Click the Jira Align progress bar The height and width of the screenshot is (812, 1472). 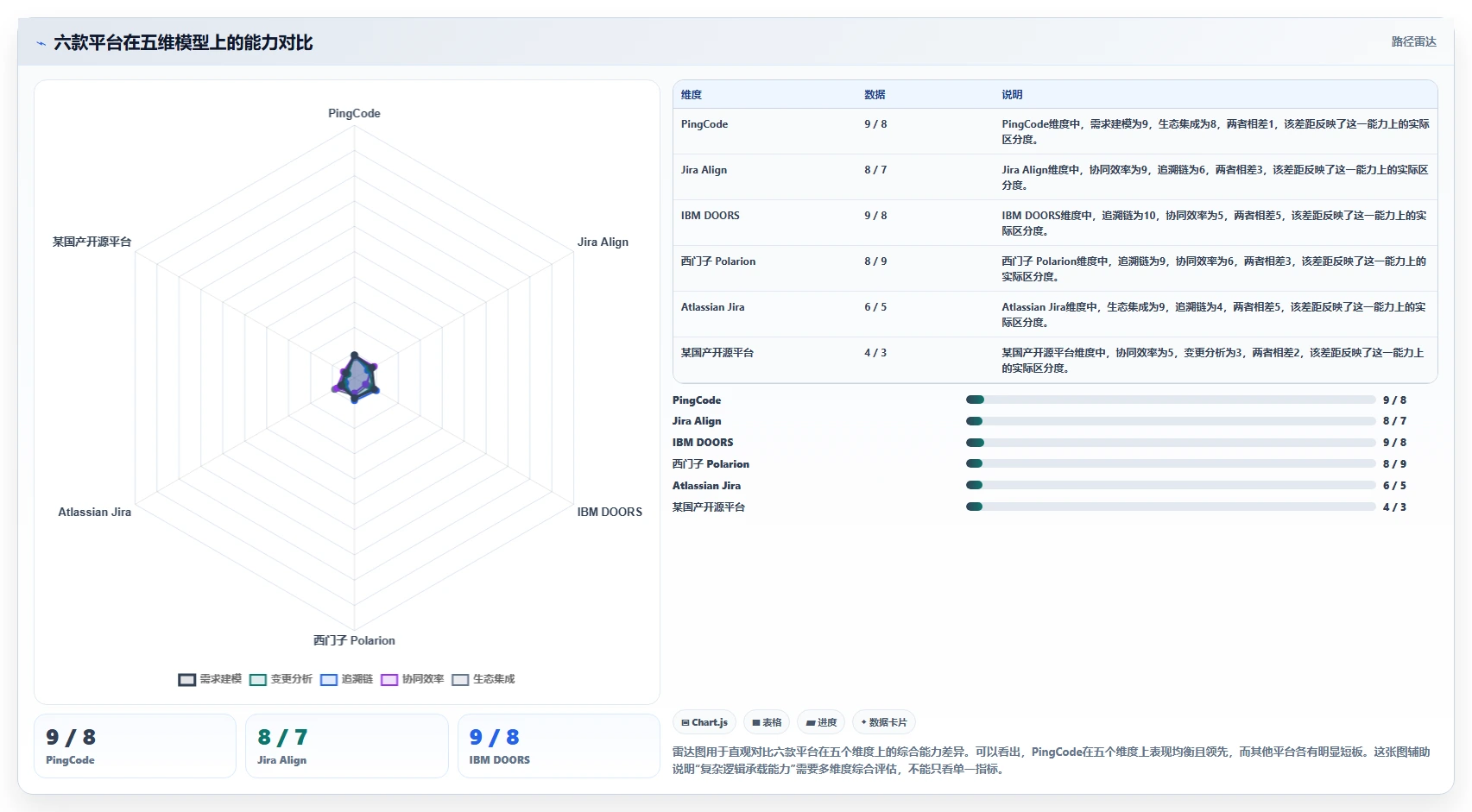tap(1171, 421)
